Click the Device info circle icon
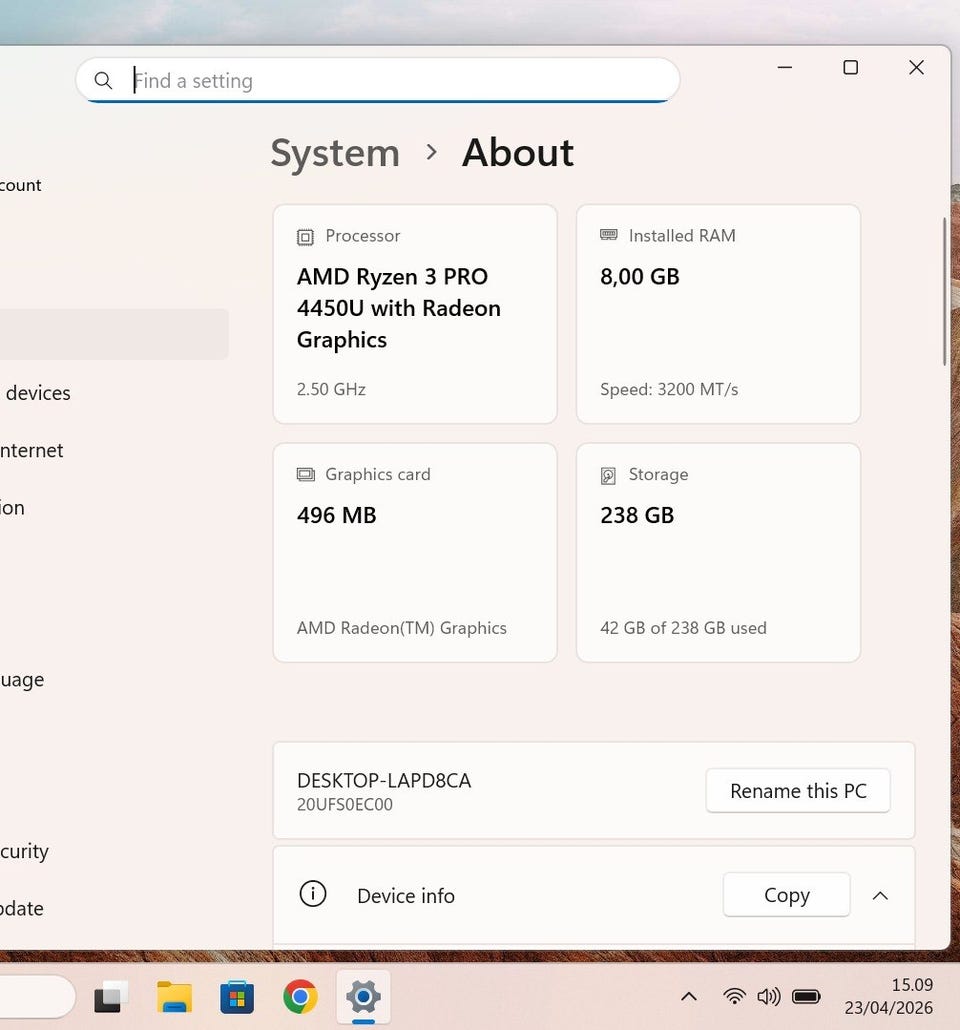 tap(313, 894)
